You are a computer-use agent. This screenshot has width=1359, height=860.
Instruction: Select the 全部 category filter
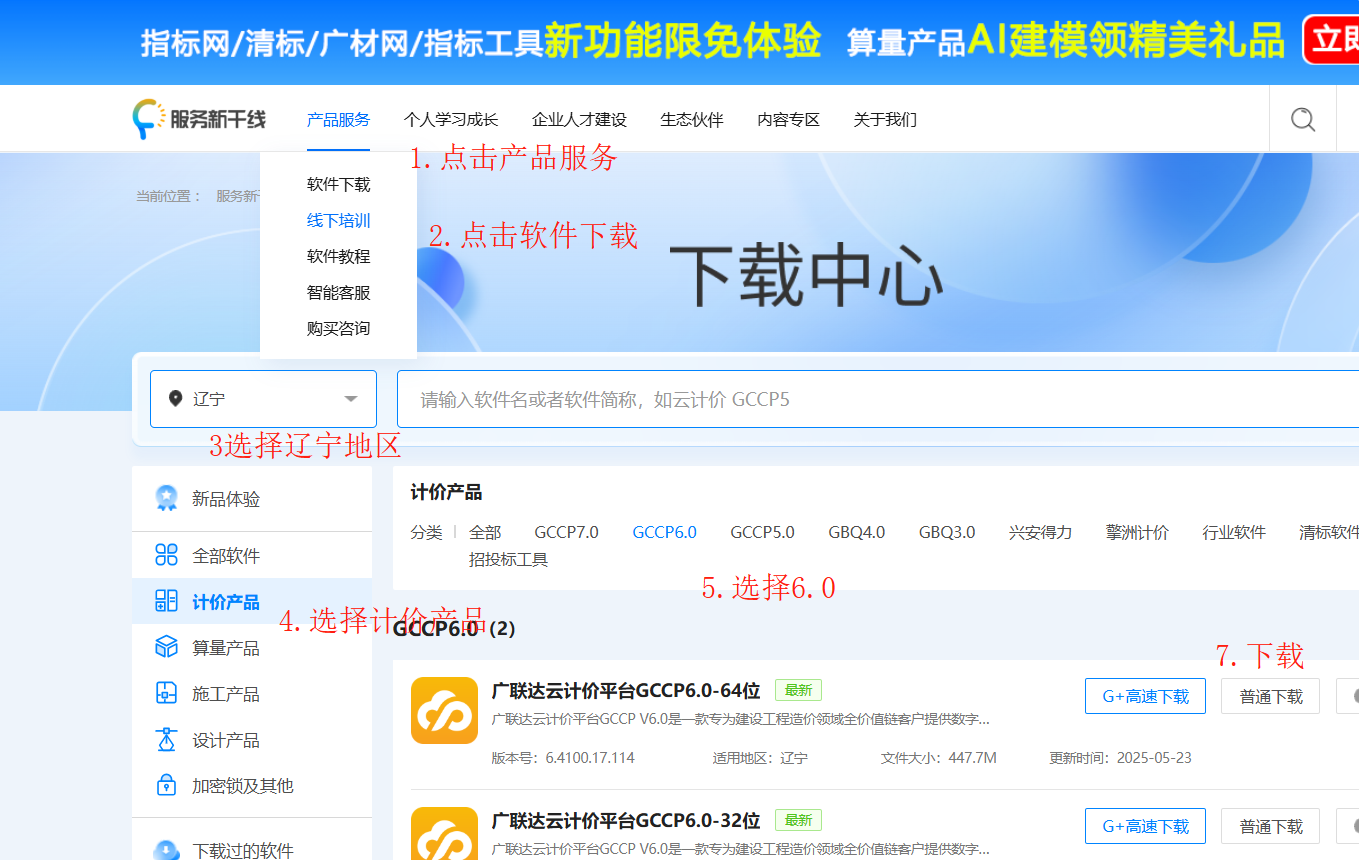point(485,532)
